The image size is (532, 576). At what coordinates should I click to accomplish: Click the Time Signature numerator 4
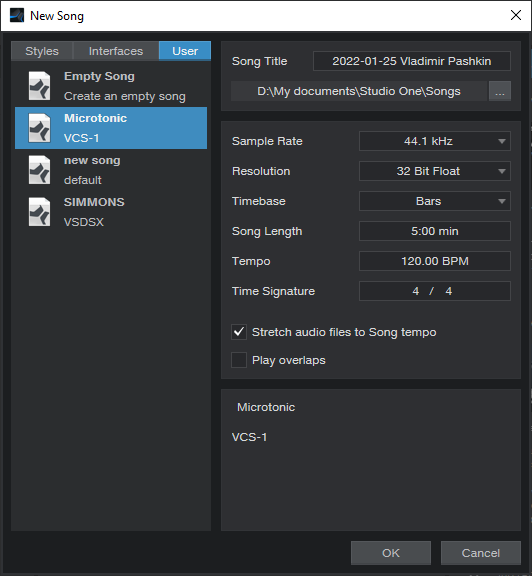coord(416,291)
